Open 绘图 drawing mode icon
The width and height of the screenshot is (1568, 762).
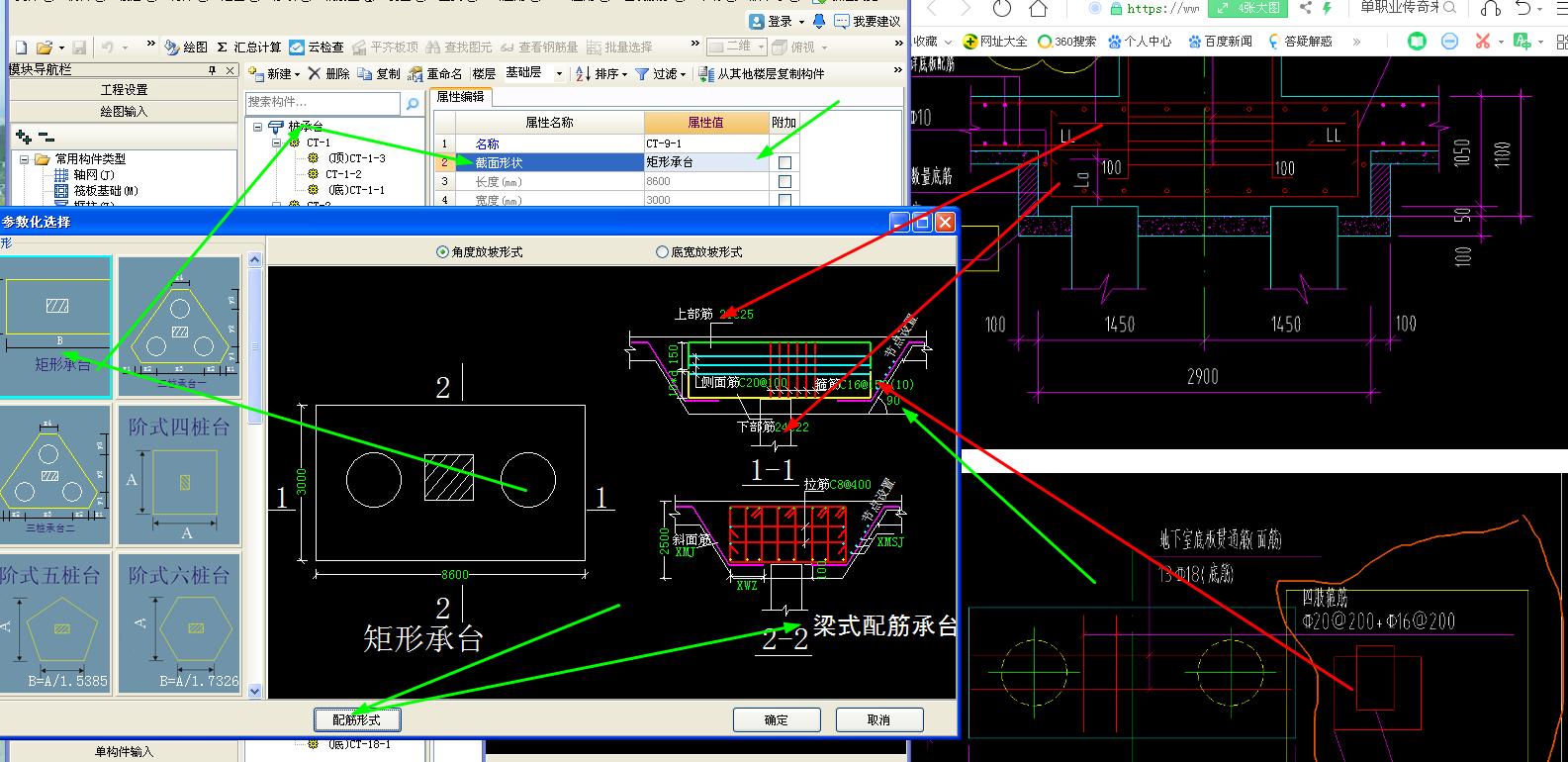pyautogui.click(x=187, y=47)
